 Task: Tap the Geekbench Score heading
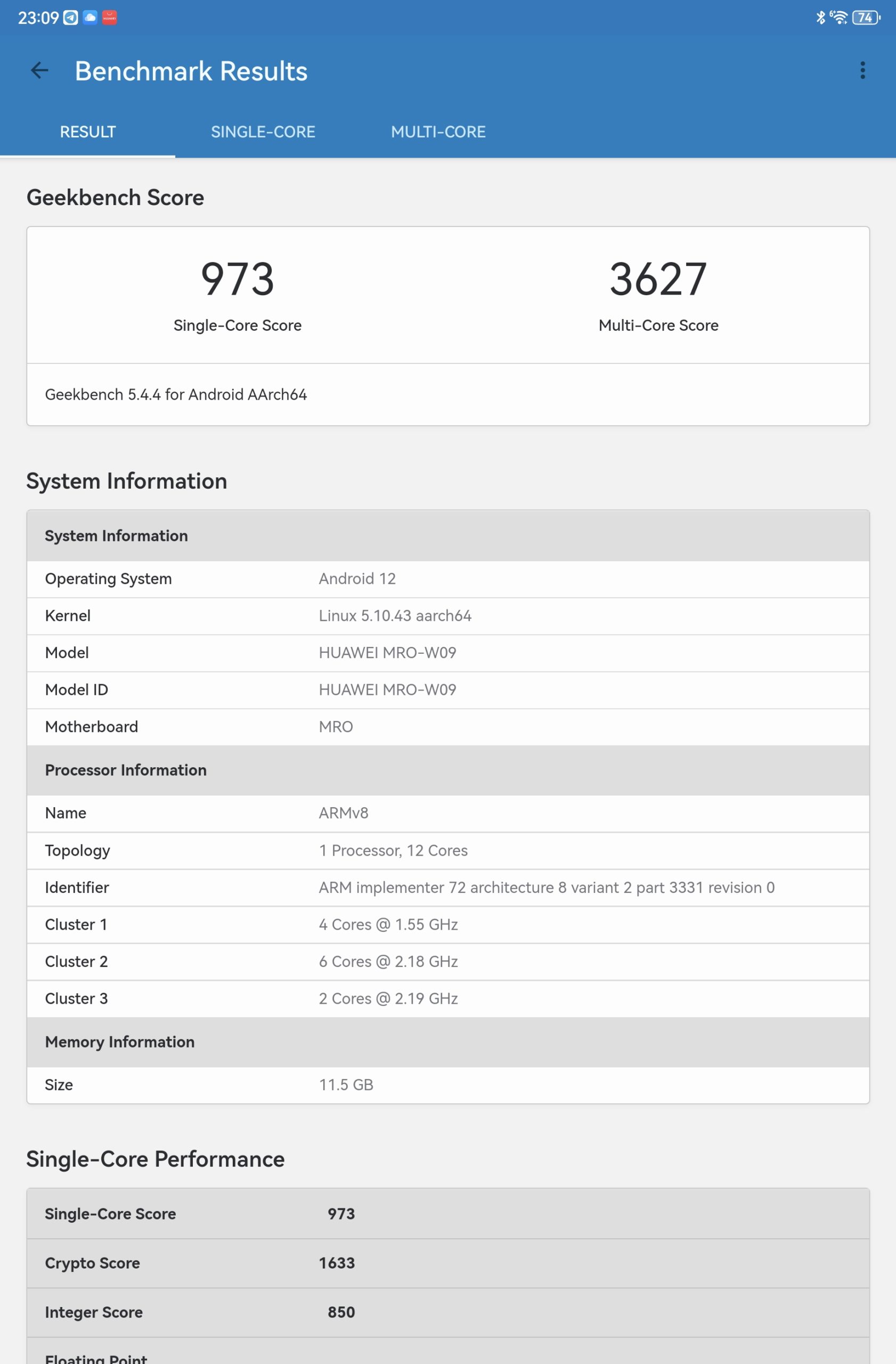115,197
